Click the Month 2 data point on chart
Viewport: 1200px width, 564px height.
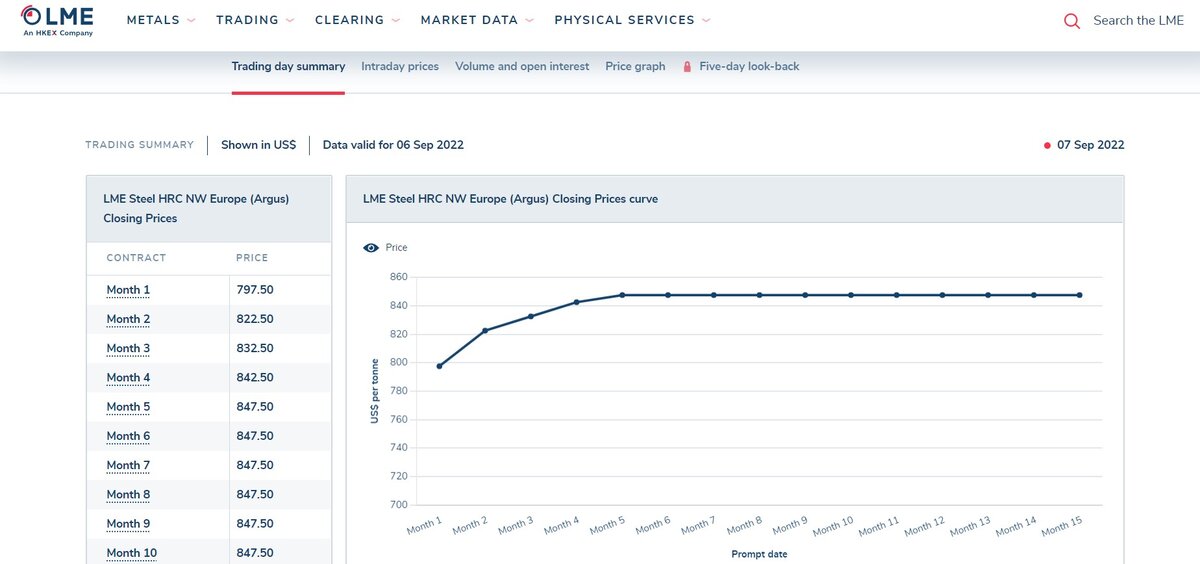(x=485, y=331)
